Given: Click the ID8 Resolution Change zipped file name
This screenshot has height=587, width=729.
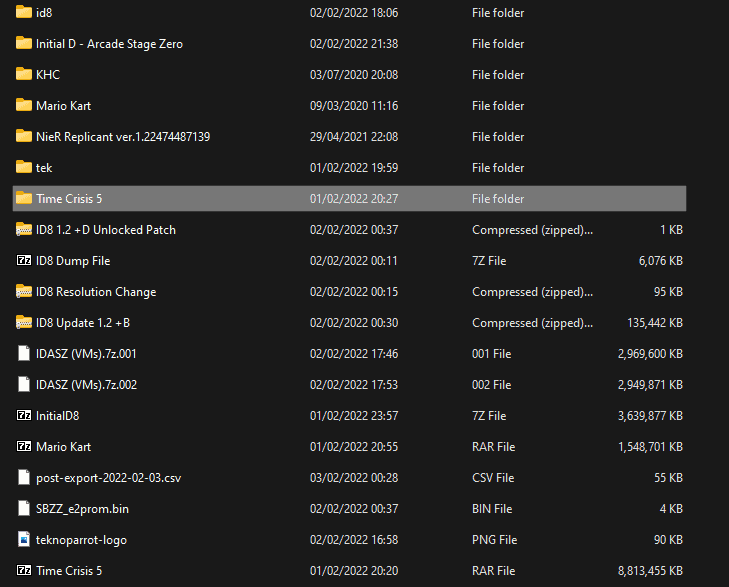Looking at the screenshot, I should [x=96, y=292].
